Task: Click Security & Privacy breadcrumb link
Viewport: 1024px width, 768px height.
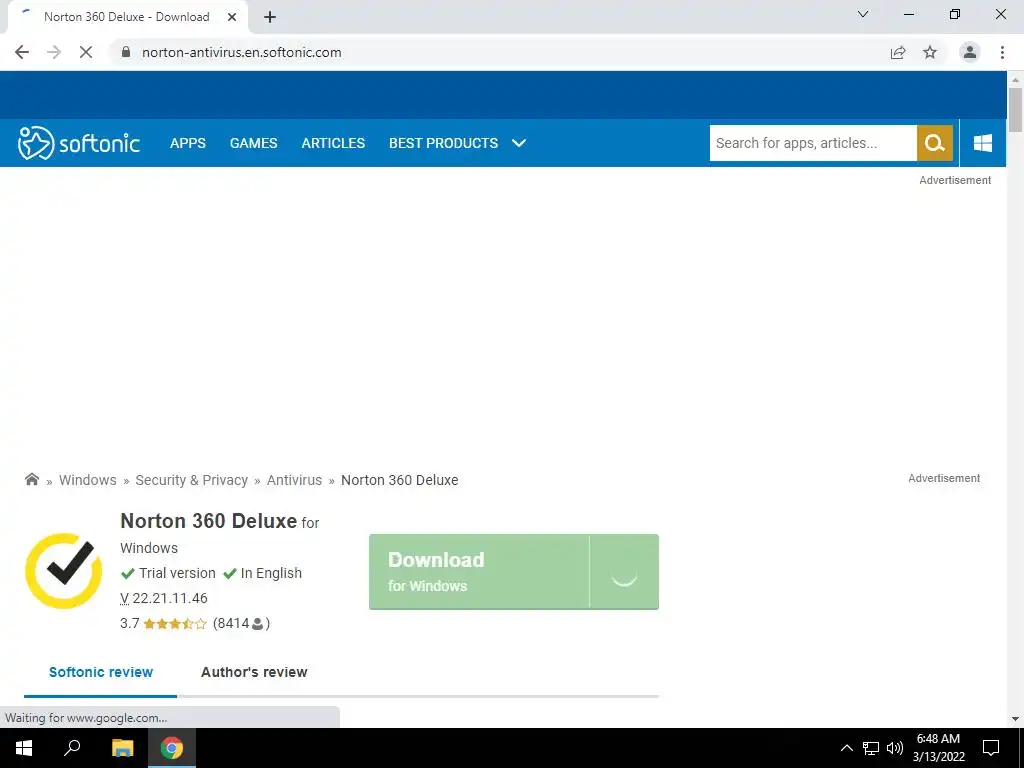Action: click(x=191, y=480)
